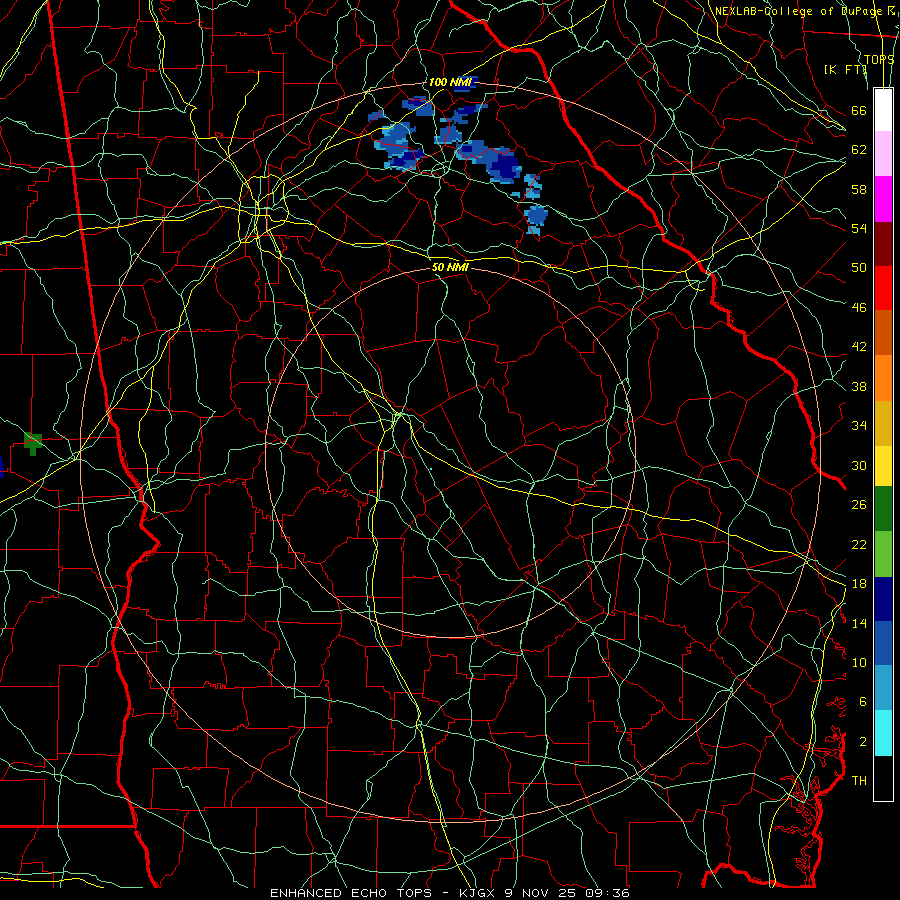
Task: Click the large navy echo core northeast
Action: click(x=503, y=164)
